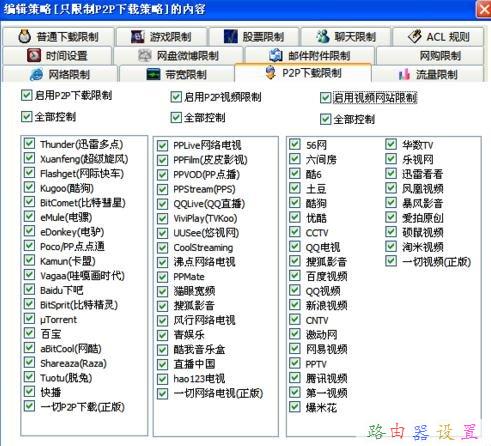
Task: Toggle the 爆米花 checkbox
Action: [x=295, y=407]
